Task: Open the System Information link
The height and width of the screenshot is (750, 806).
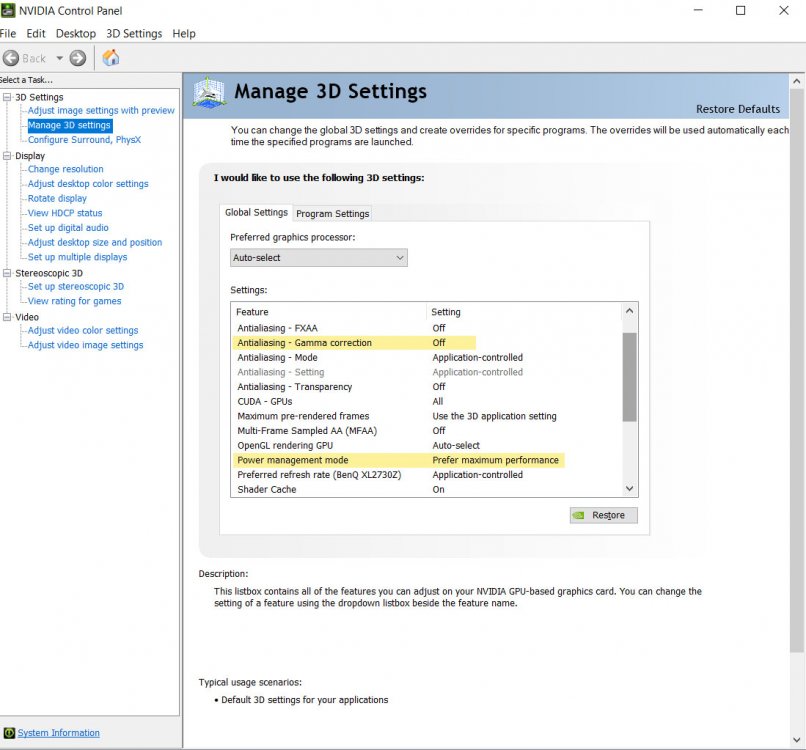Action: pos(58,733)
